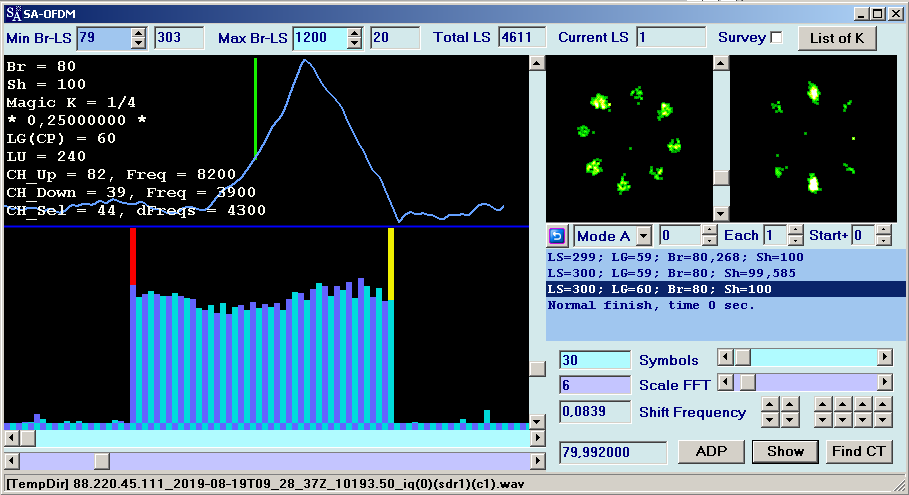Click spectrum graph vertical scrollbar up arrow
Viewport: 909px width, 495px height.
537,63
